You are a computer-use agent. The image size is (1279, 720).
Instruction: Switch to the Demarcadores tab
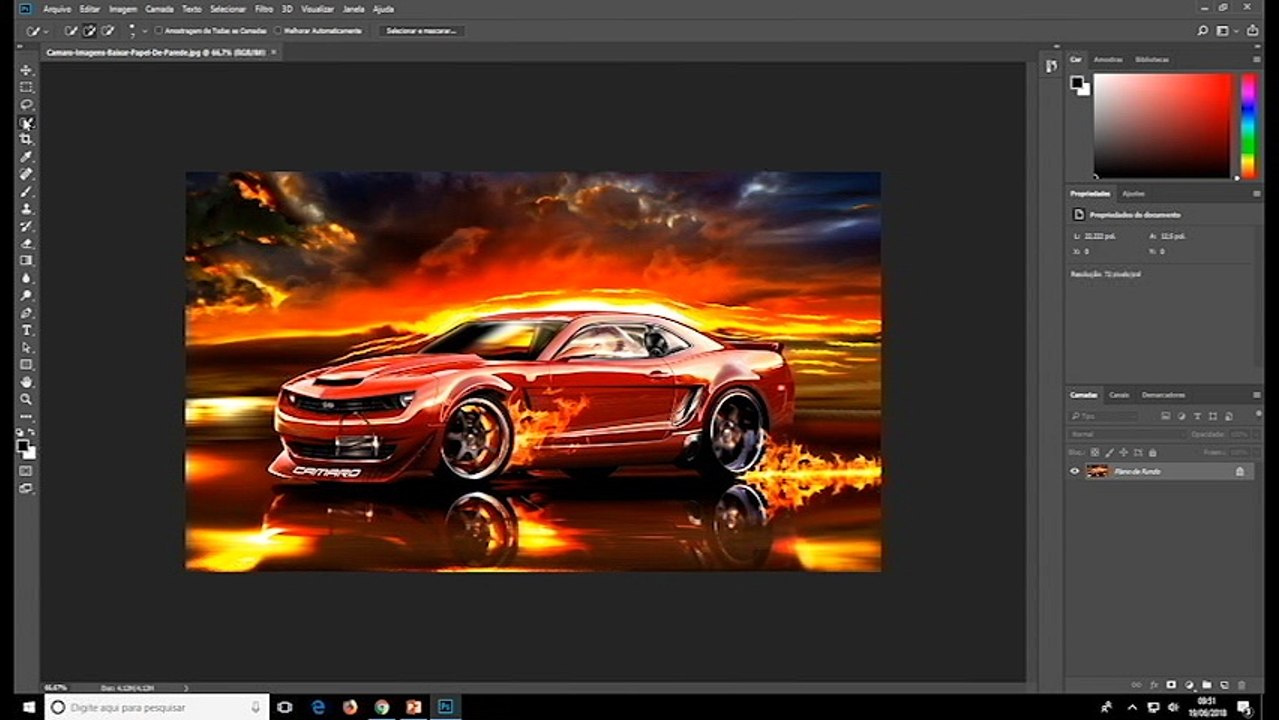point(1164,395)
